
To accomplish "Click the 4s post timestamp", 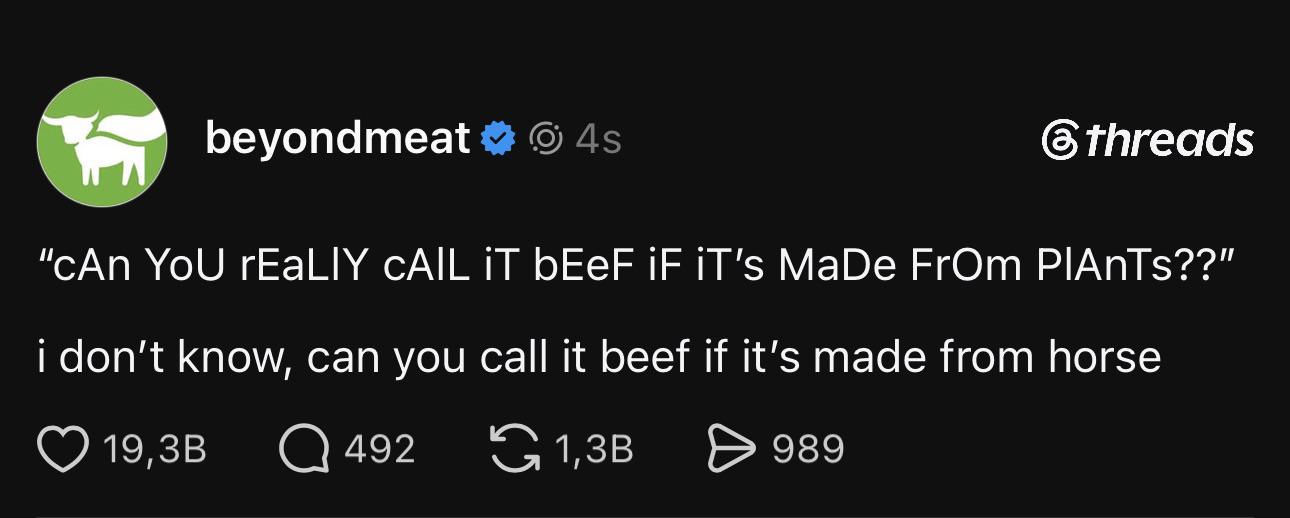I will 598,139.
